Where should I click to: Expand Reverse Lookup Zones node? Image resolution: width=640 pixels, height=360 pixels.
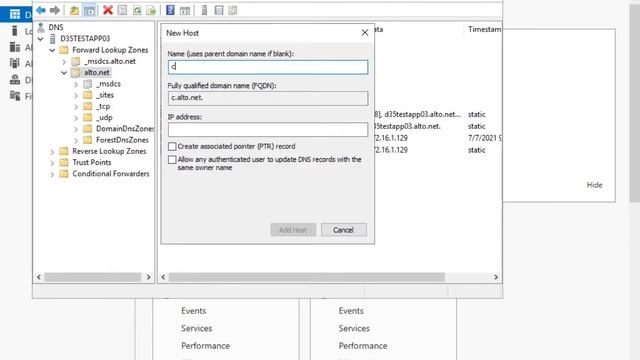tap(52, 151)
